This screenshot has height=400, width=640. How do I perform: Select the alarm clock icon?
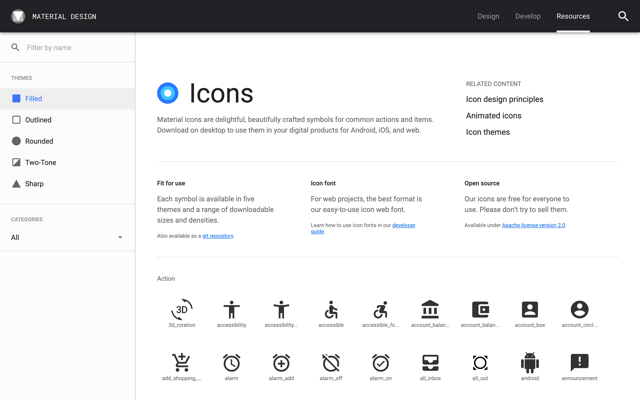[x=231, y=362]
